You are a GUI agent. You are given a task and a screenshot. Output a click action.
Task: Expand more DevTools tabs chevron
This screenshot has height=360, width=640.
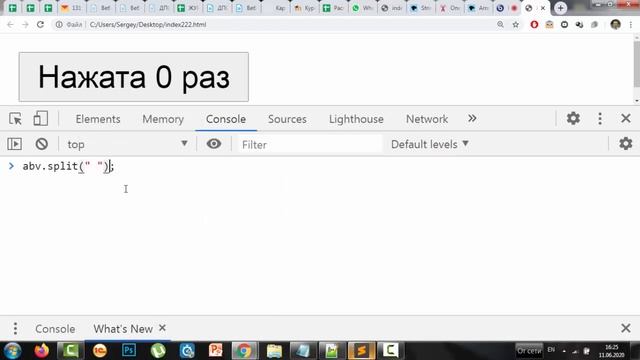pyautogui.click(x=472, y=119)
